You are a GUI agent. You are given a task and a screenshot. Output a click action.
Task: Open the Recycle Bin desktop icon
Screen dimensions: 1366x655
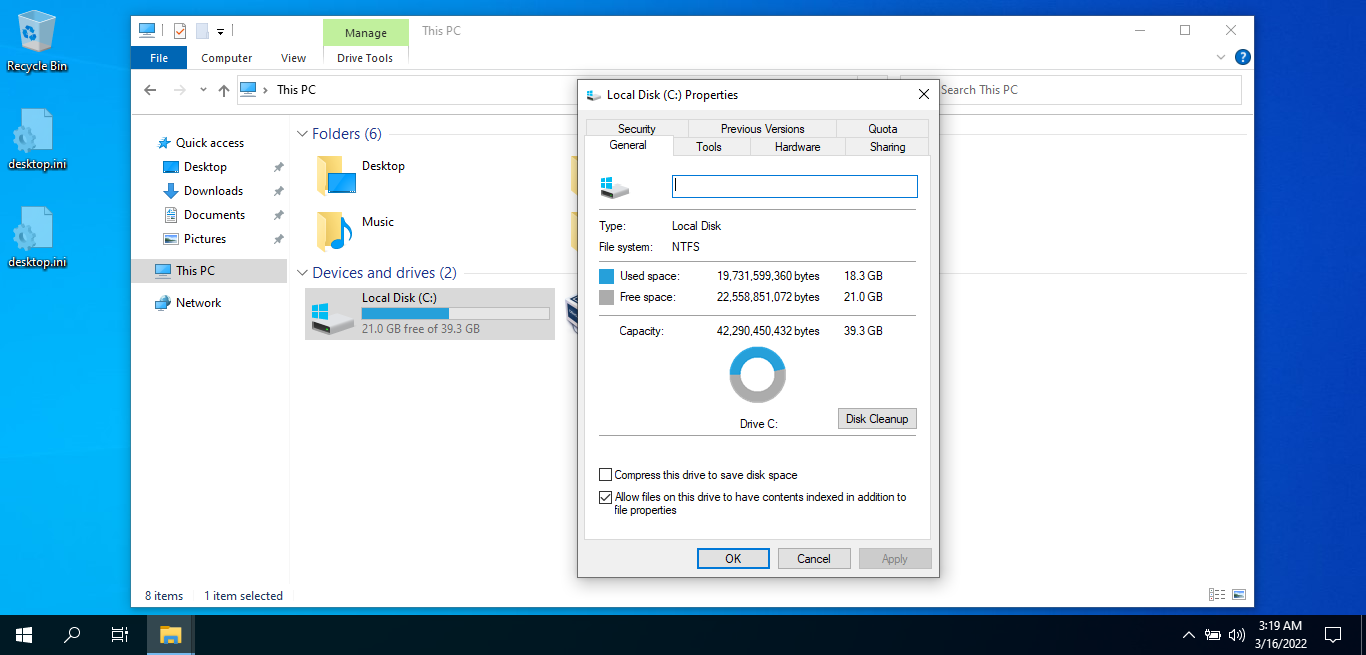coord(37,40)
